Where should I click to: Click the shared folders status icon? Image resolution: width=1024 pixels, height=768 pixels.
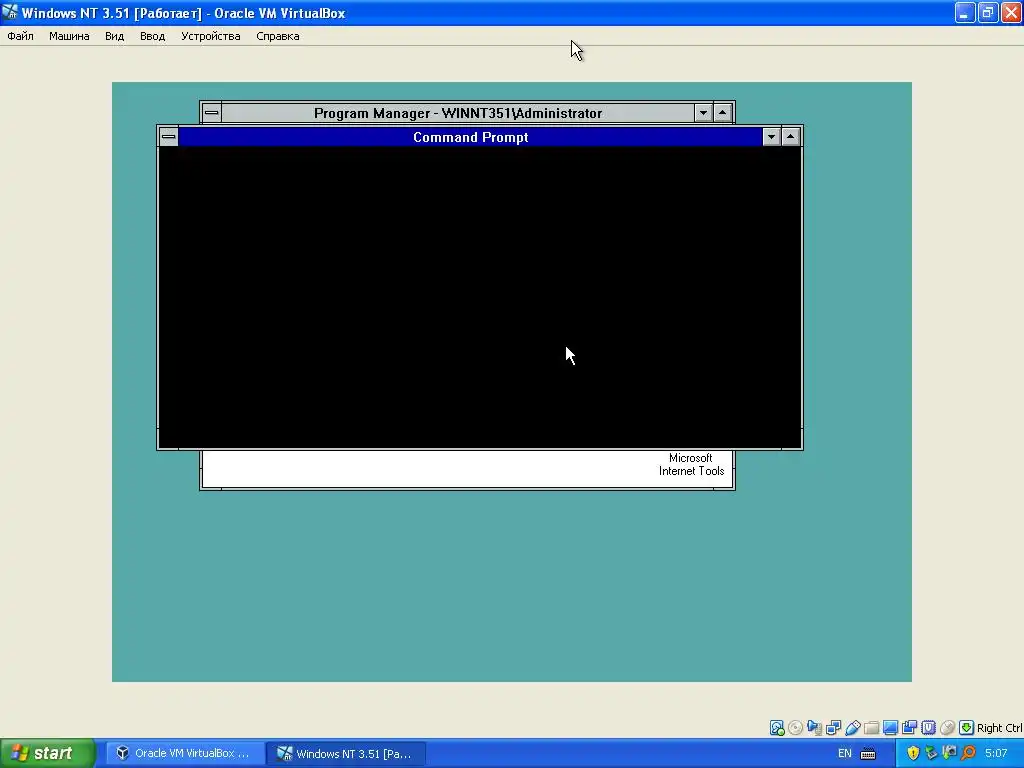click(871, 728)
